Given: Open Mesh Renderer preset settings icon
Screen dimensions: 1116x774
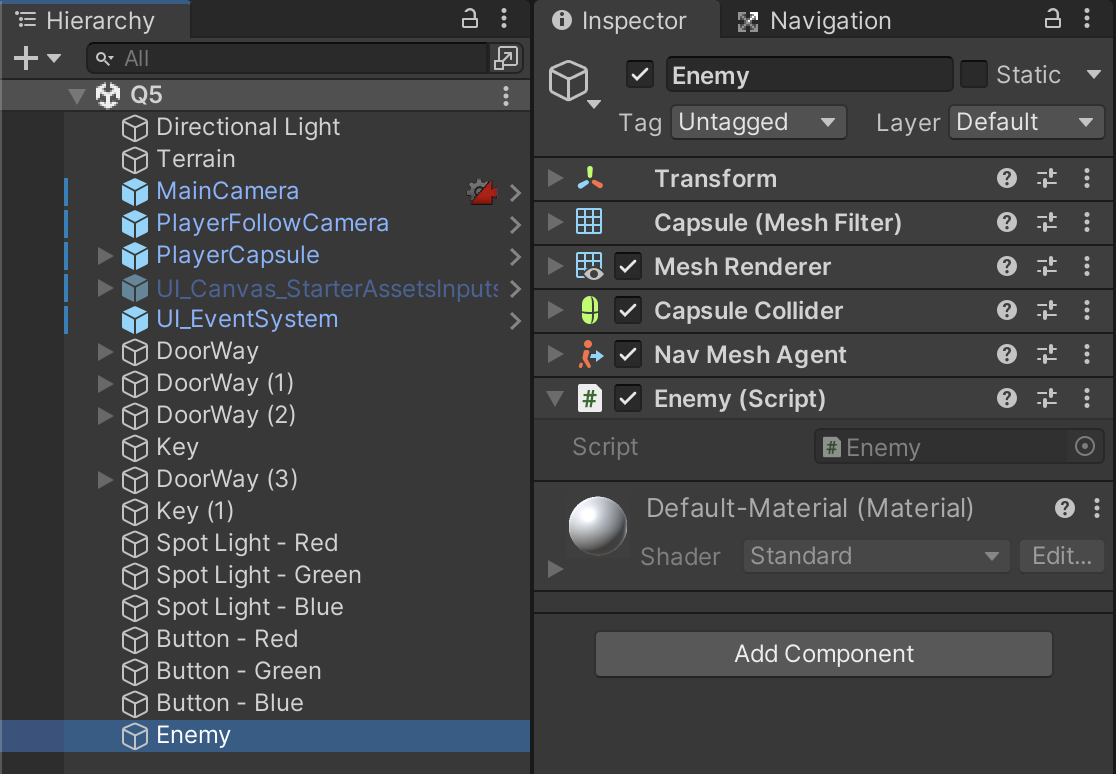Looking at the screenshot, I should (1047, 267).
